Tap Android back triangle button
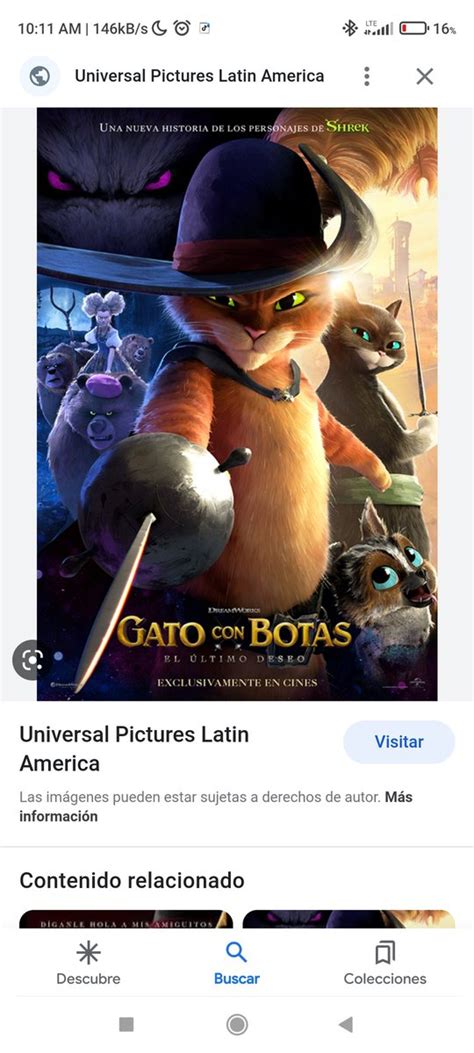 [346, 1024]
